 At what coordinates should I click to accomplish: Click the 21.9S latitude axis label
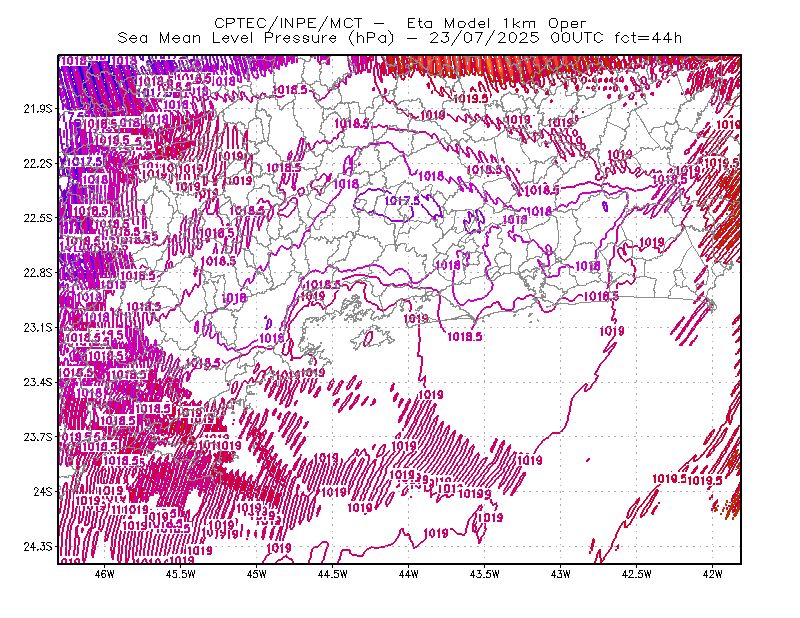(x=38, y=109)
